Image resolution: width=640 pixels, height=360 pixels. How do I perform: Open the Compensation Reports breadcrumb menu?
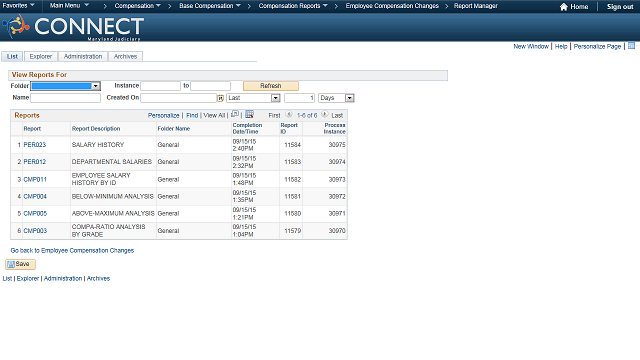pos(293,6)
